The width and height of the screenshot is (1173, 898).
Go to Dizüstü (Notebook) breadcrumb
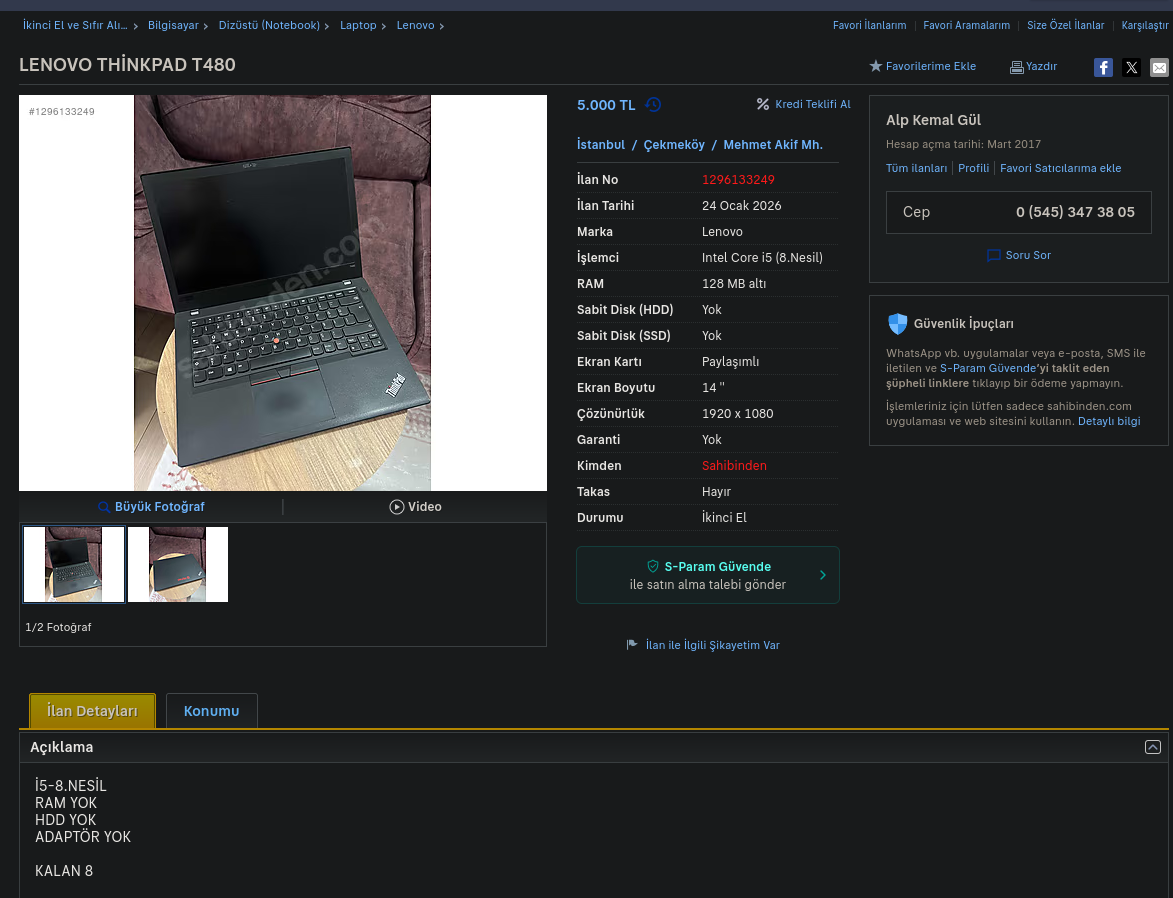tap(269, 25)
